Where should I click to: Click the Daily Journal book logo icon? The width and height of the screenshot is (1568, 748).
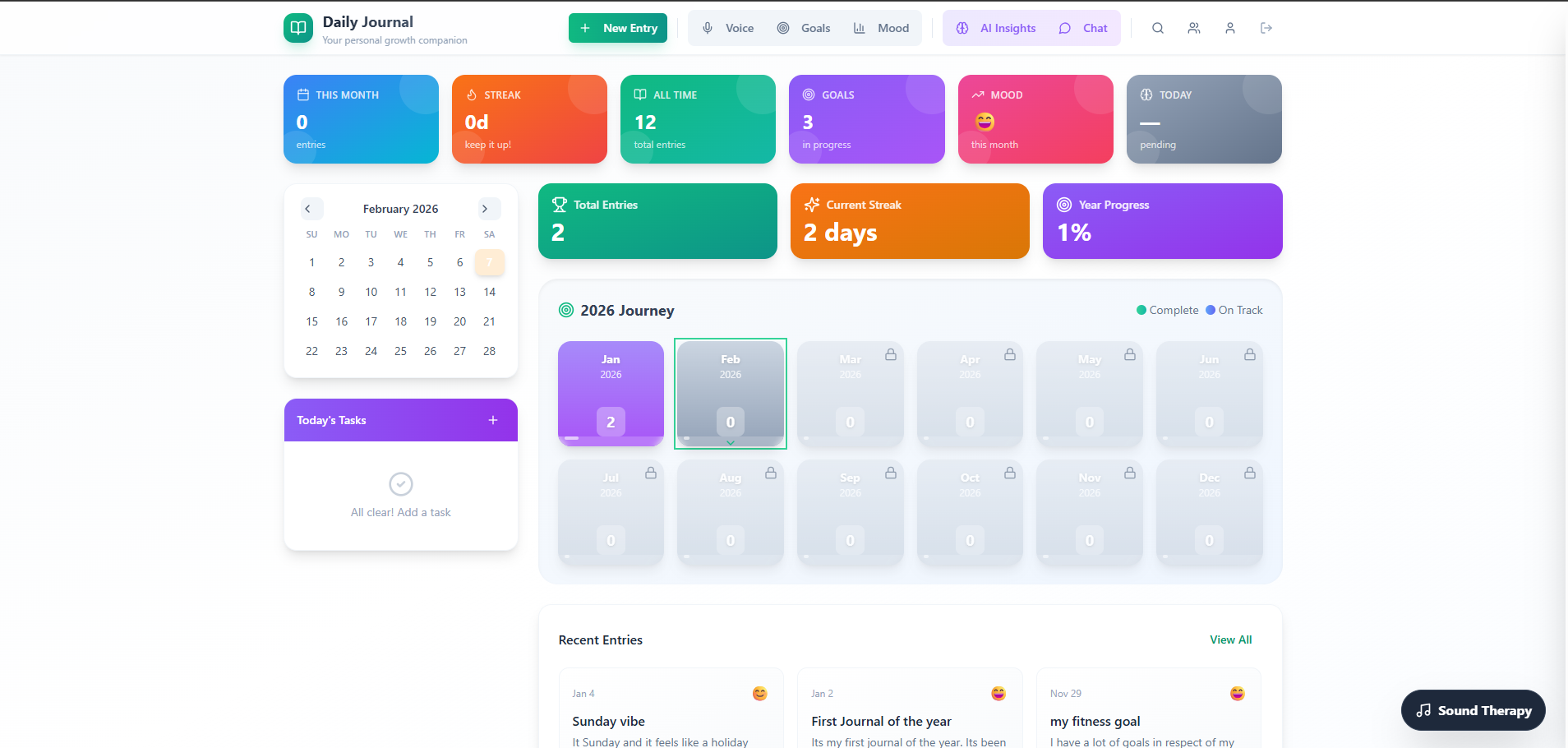click(x=298, y=28)
